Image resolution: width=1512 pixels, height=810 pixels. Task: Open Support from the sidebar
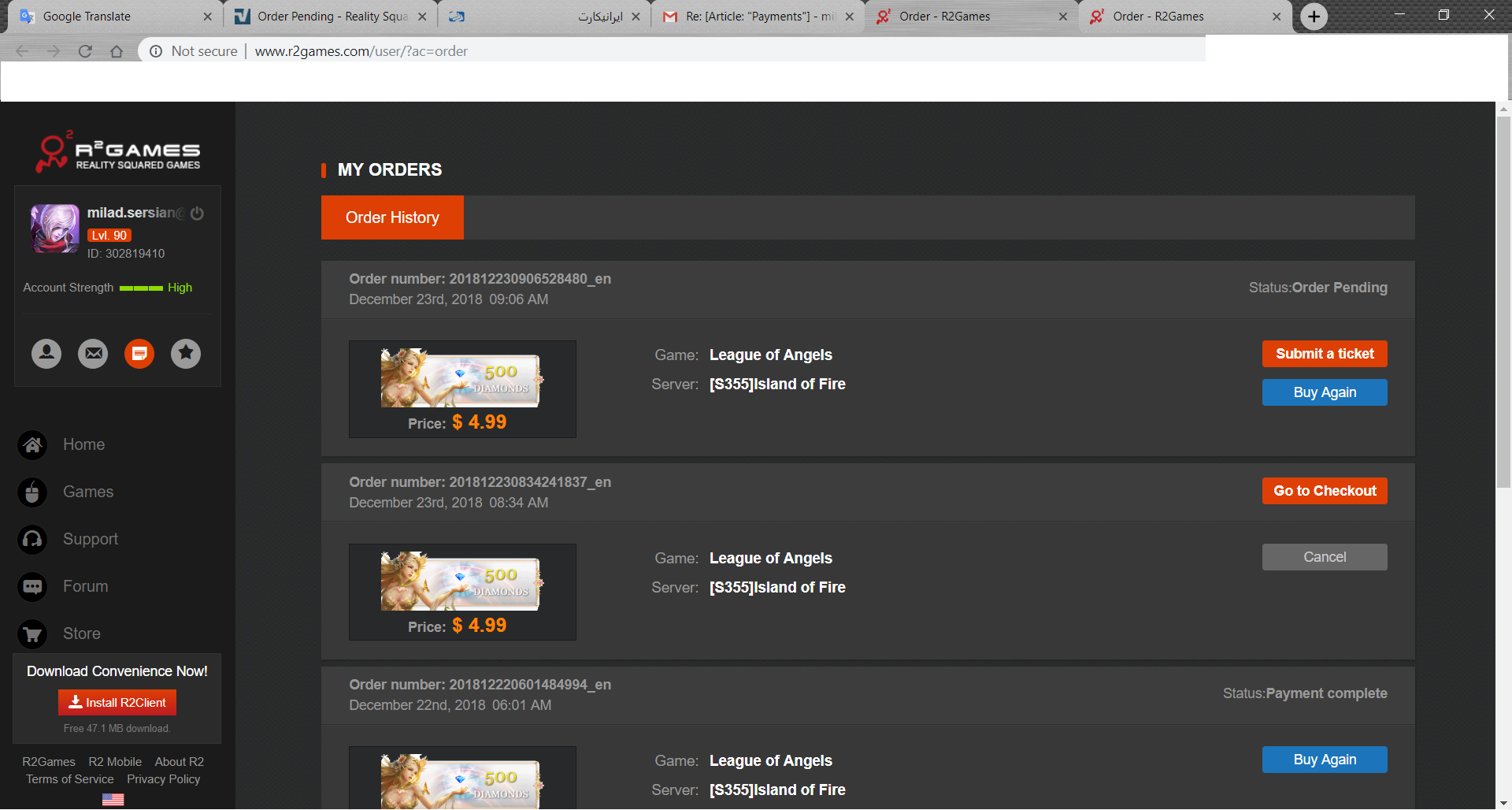coord(90,539)
